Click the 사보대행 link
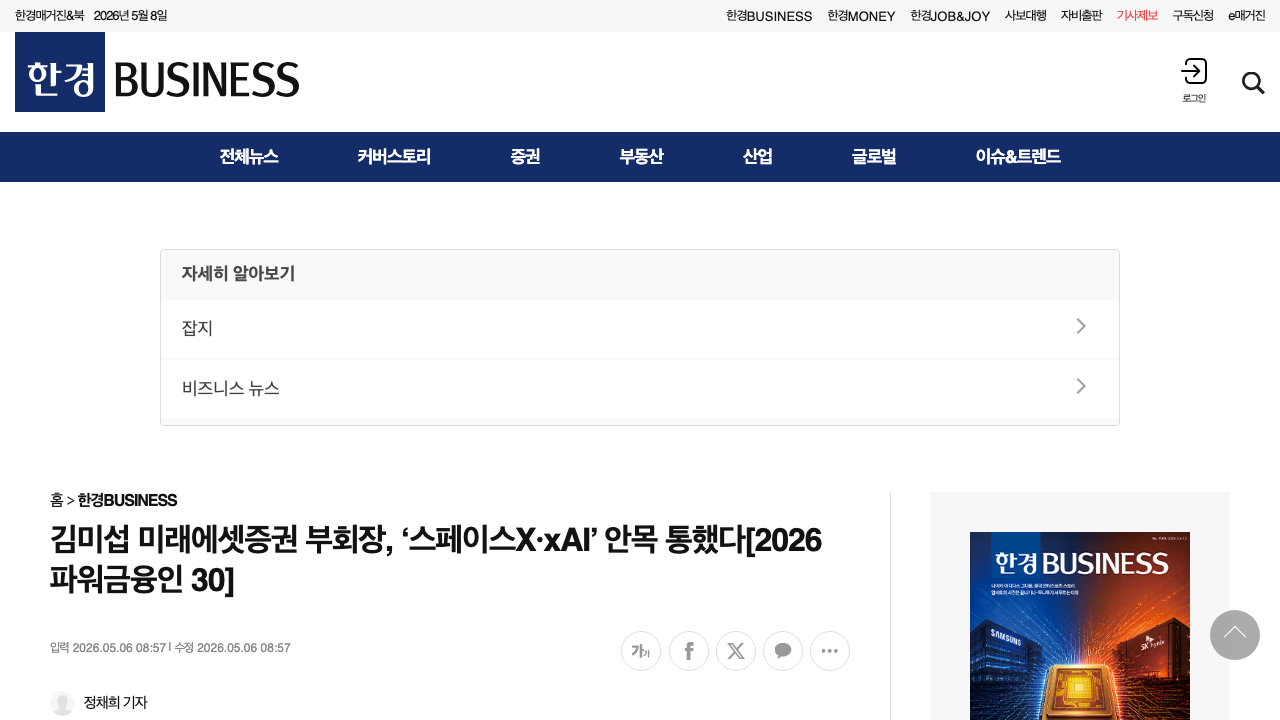Viewport: 1280px width, 720px height. click(x=1025, y=16)
